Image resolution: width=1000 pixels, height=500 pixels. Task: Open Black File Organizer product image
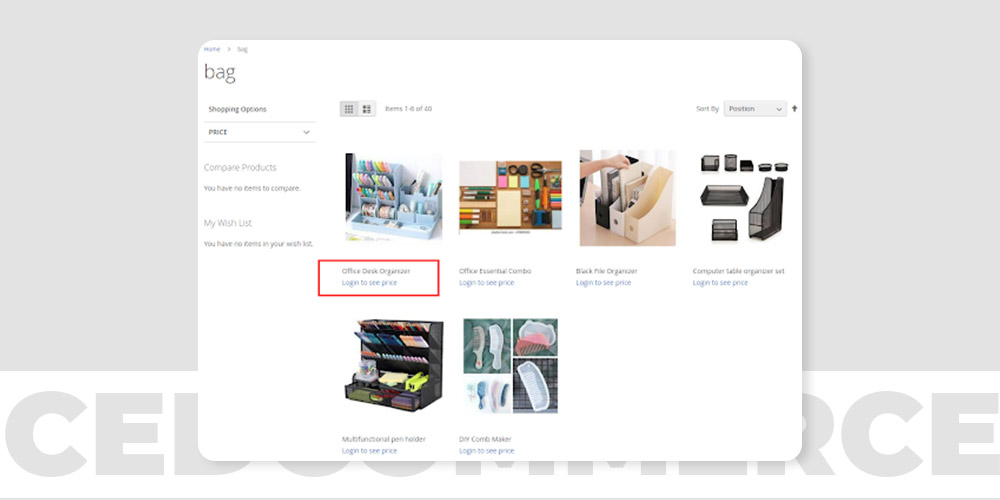pos(628,198)
